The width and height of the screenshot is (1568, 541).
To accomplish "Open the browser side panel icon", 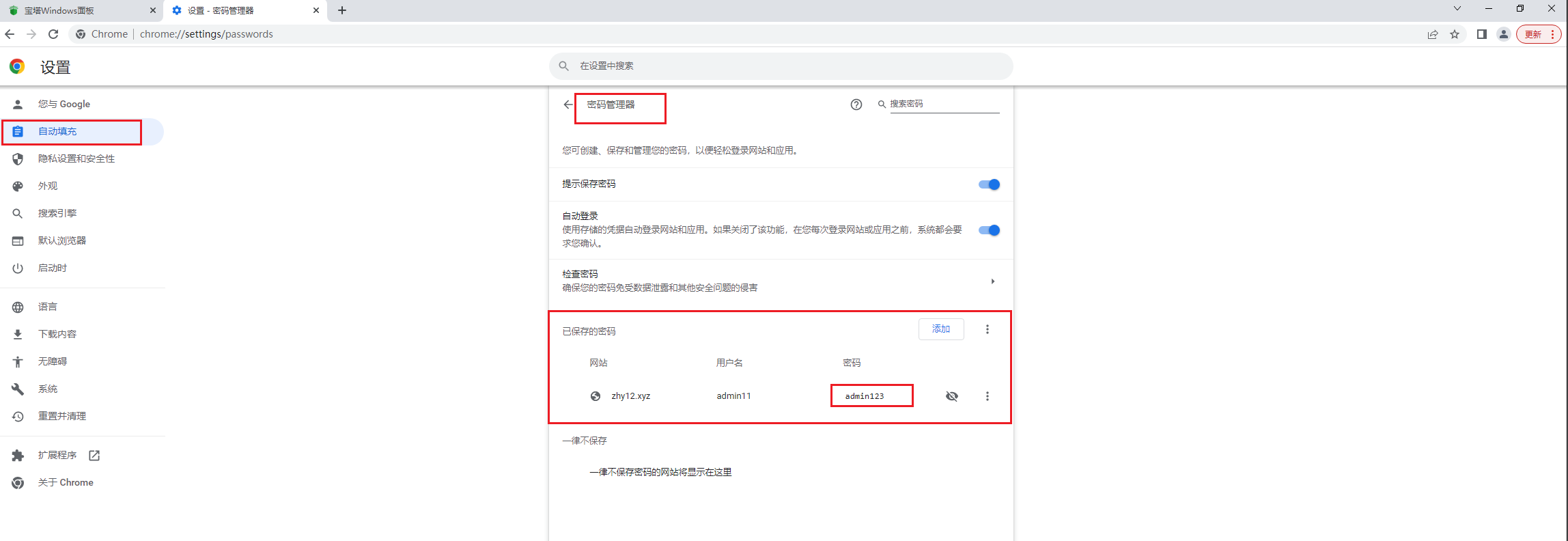I will coord(1481,34).
